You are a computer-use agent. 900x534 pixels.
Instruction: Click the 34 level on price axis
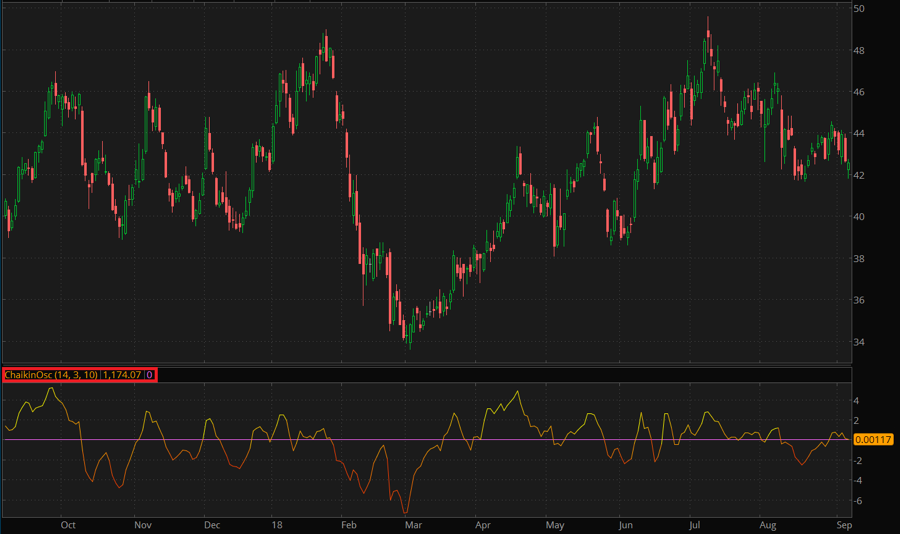click(x=859, y=342)
